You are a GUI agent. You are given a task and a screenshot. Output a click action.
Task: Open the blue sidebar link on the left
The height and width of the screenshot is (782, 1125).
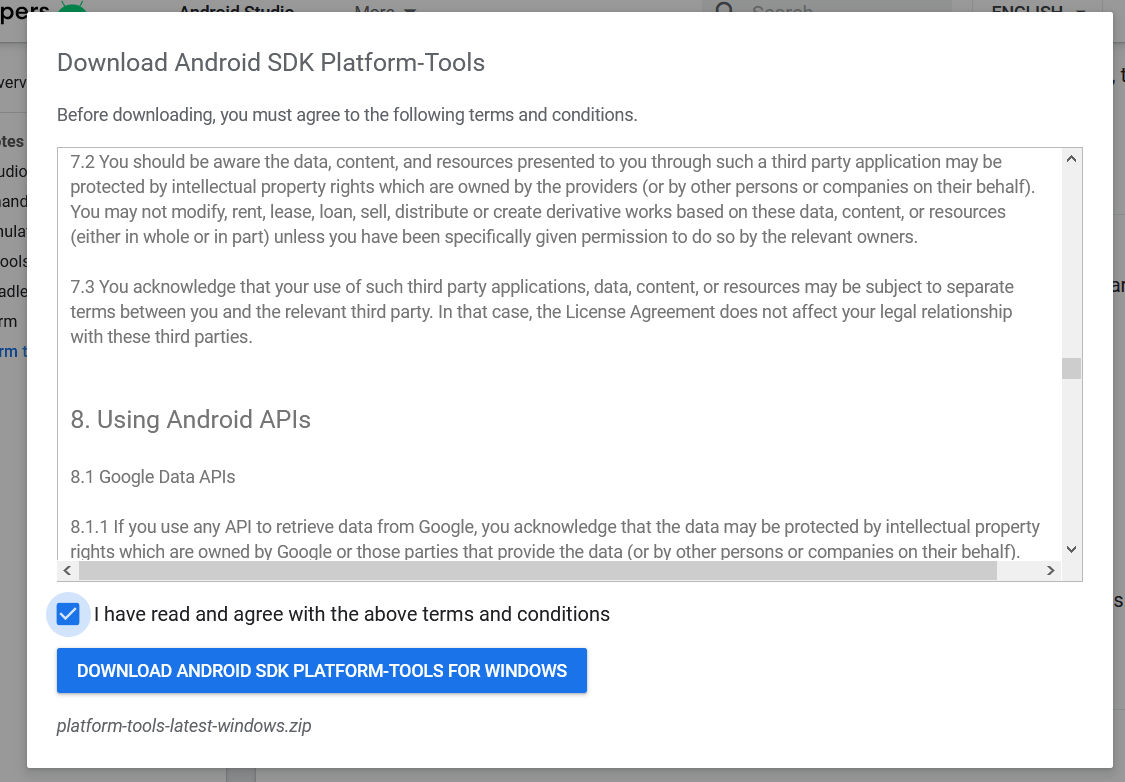(x=10, y=350)
